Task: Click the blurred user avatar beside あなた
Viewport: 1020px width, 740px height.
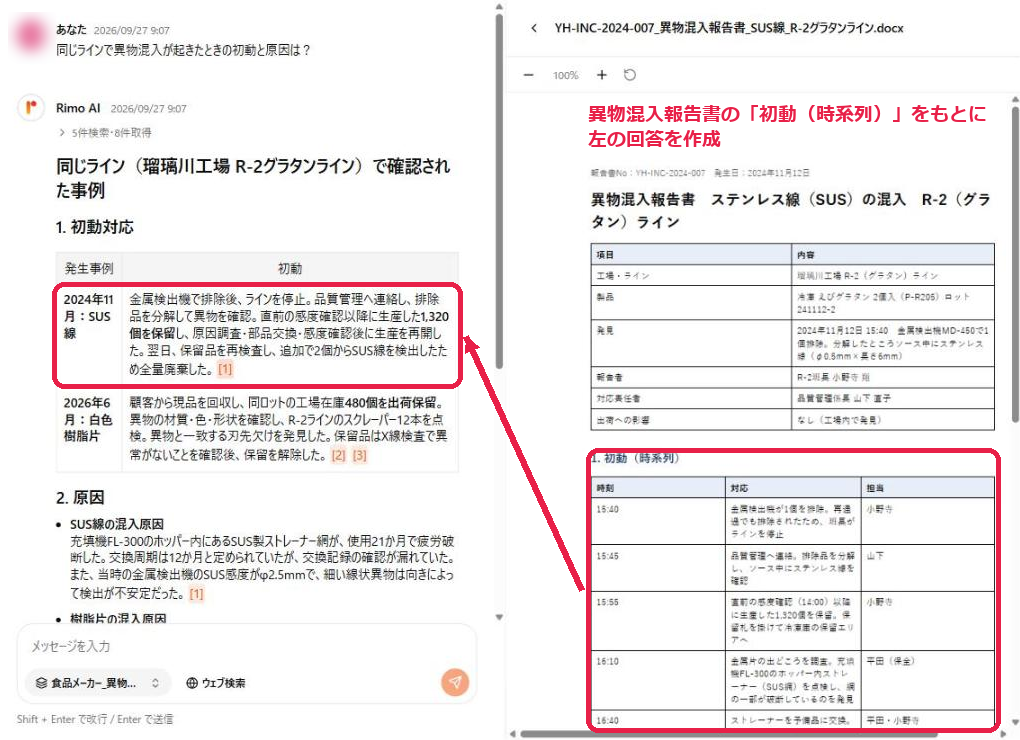Action: click(31, 35)
